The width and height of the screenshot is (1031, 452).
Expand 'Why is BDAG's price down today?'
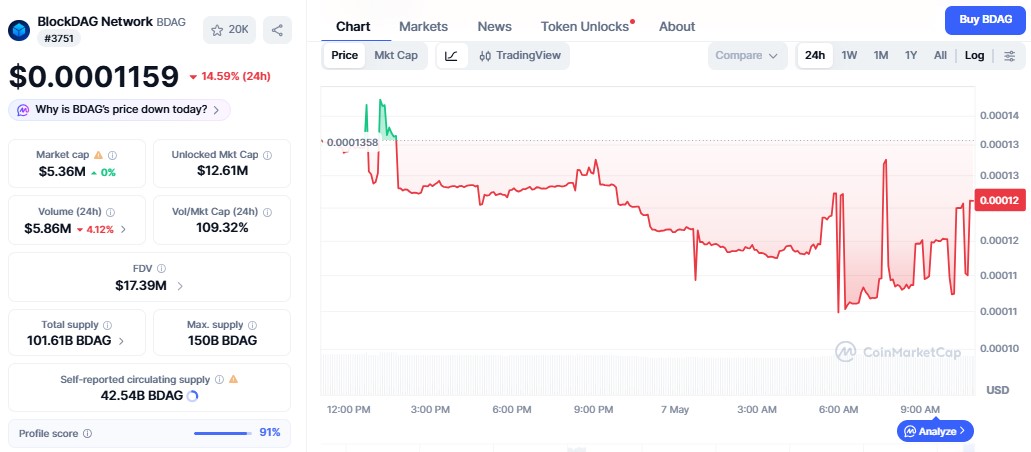(x=119, y=110)
